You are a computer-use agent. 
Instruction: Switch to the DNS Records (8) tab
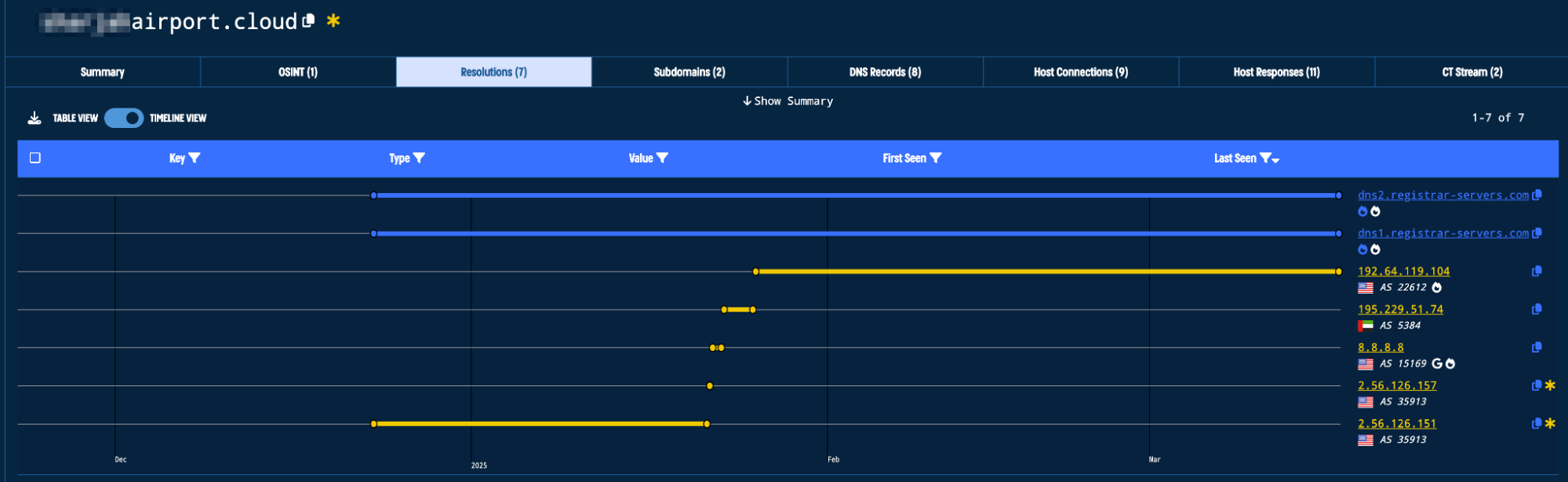[x=885, y=72]
